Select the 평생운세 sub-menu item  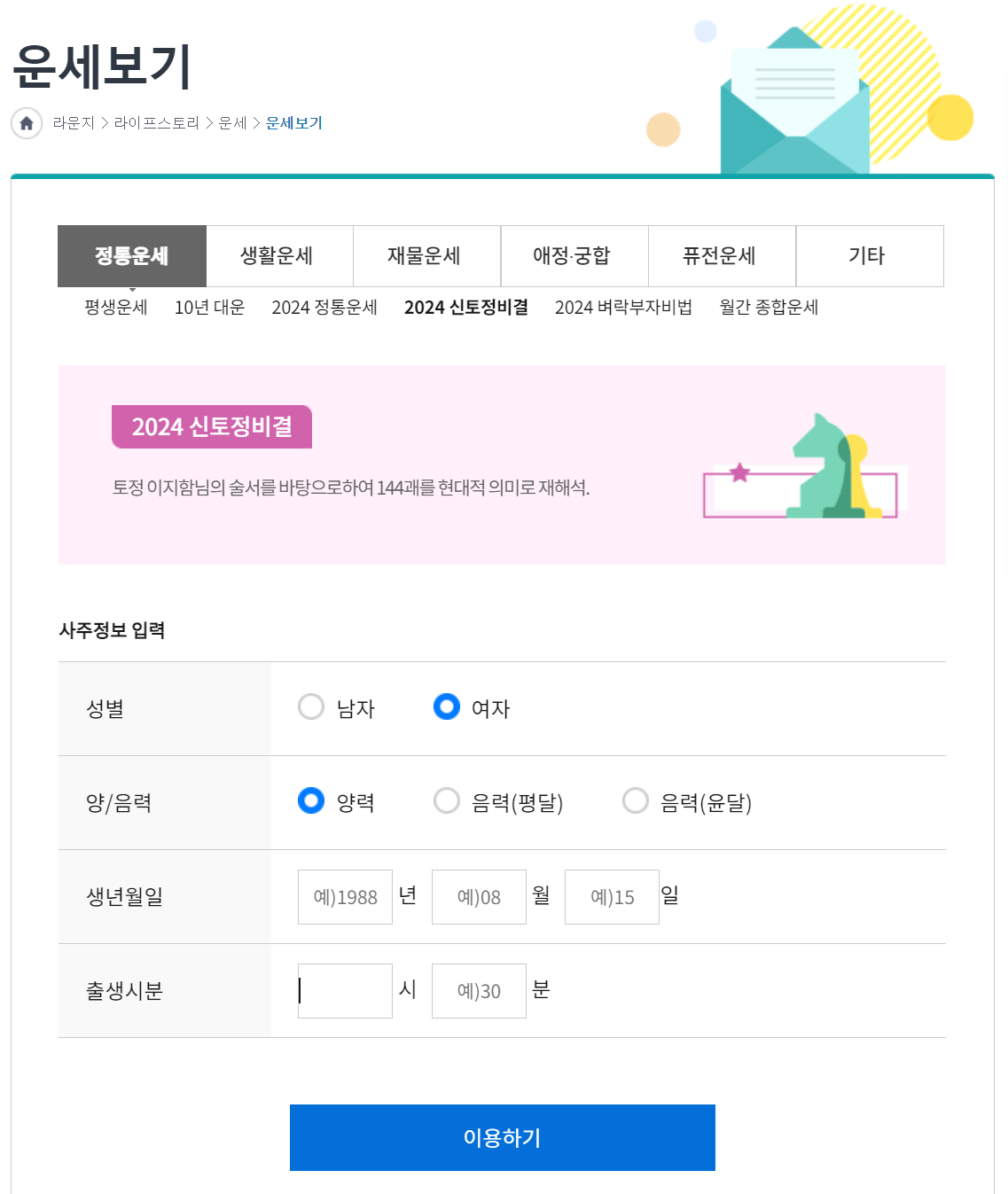pos(113,307)
